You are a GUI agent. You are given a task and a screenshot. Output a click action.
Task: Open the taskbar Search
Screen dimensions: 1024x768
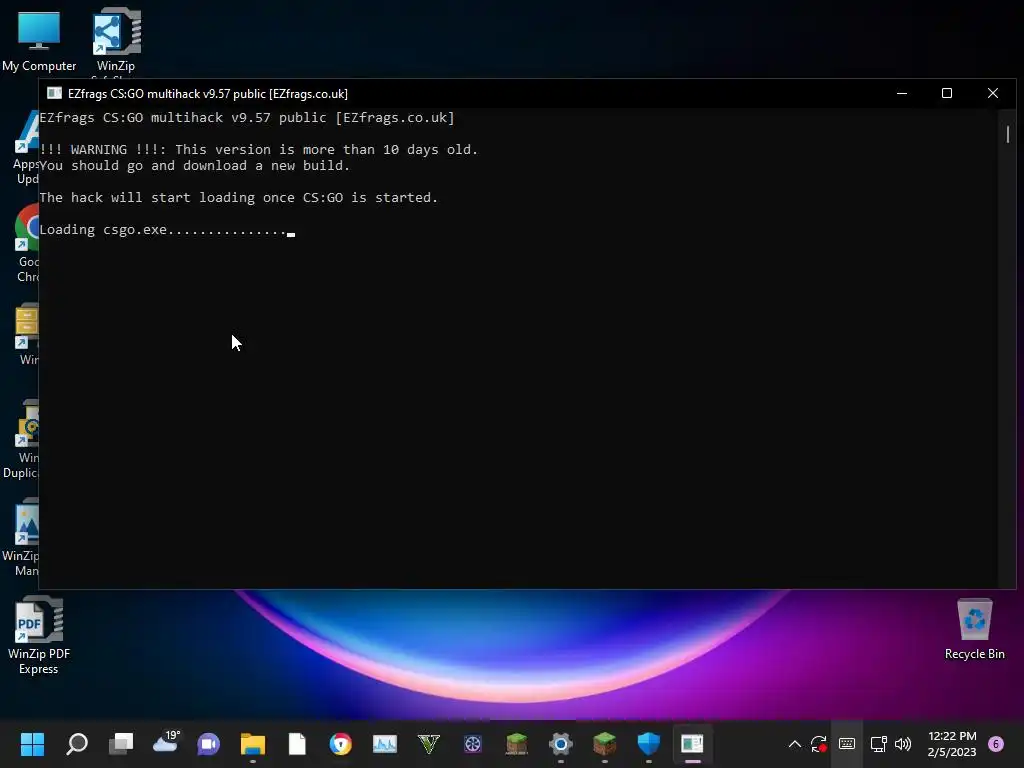(76, 744)
